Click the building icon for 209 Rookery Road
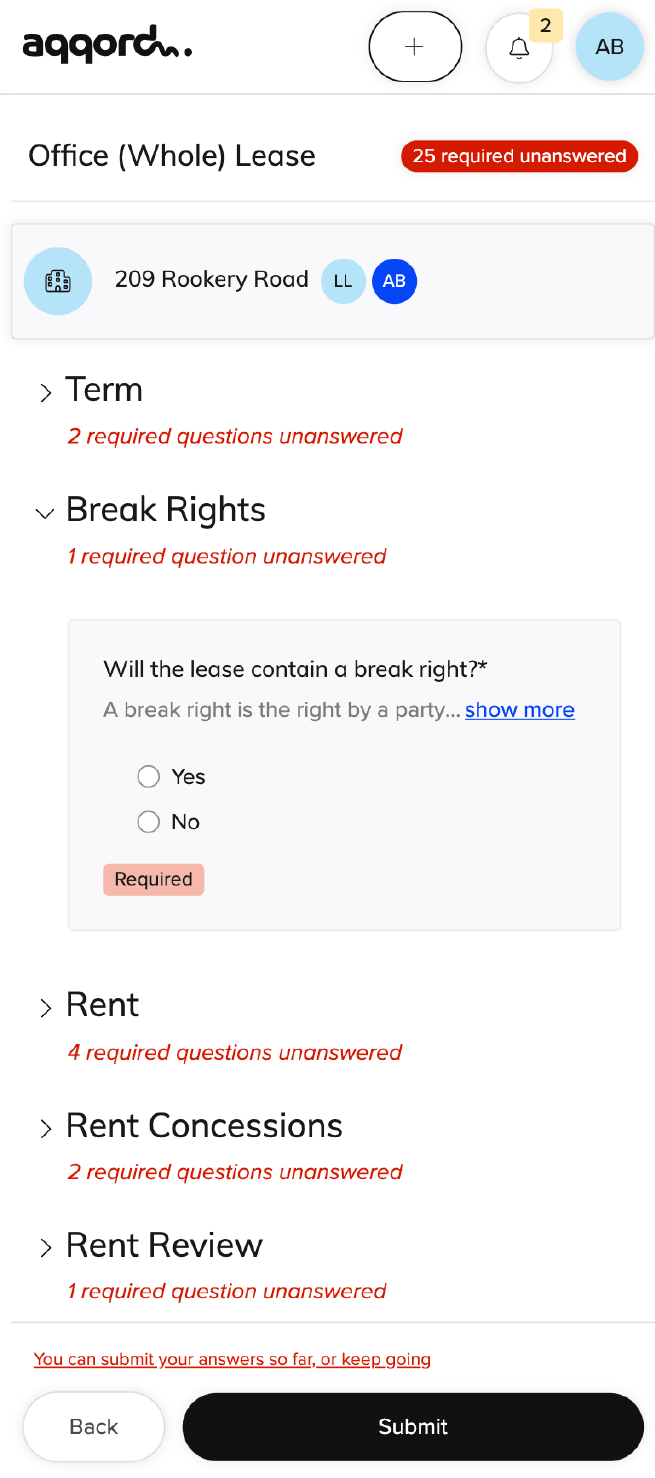Image resolution: width=655 pixels, height=1478 pixels. (58, 281)
